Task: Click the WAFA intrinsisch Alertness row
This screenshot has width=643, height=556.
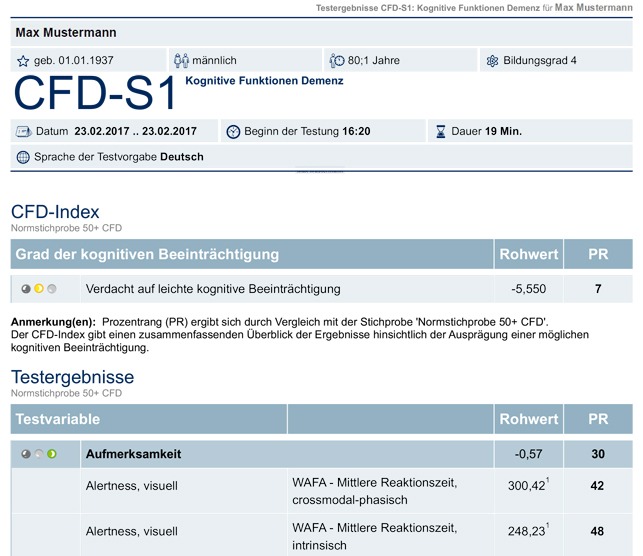Action: tap(322, 535)
